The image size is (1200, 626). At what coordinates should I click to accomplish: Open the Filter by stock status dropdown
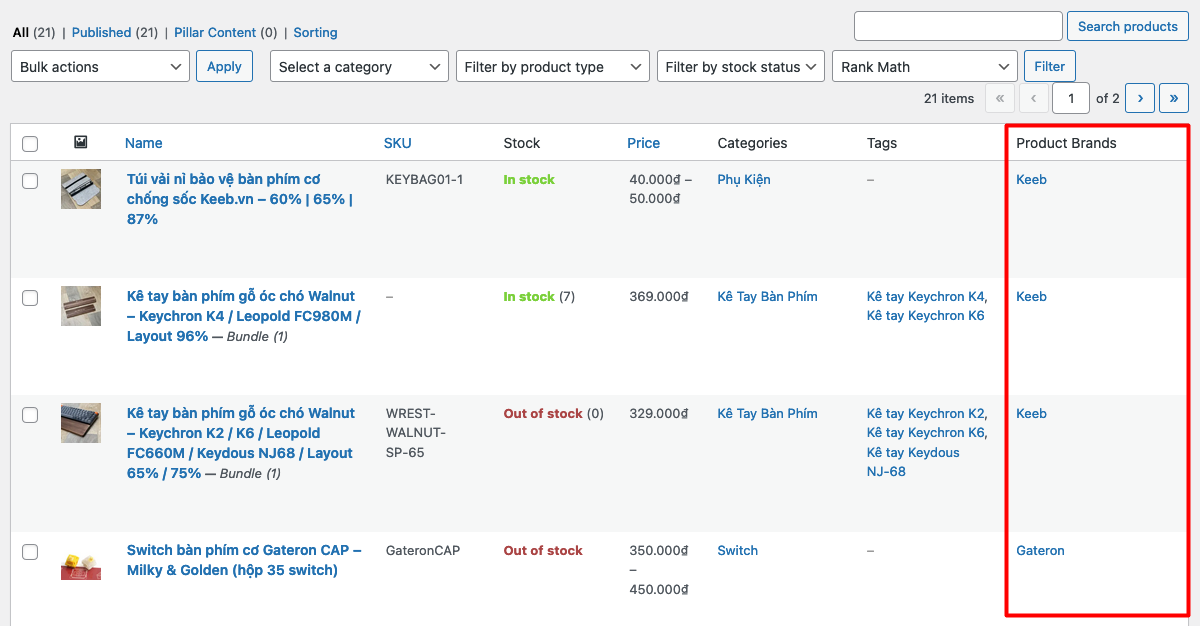click(x=741, y=67)
